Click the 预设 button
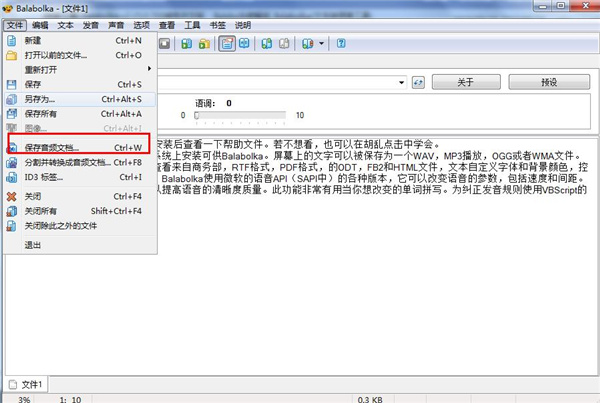This screenshot has width=600, height=403. [x=548, y=81]
